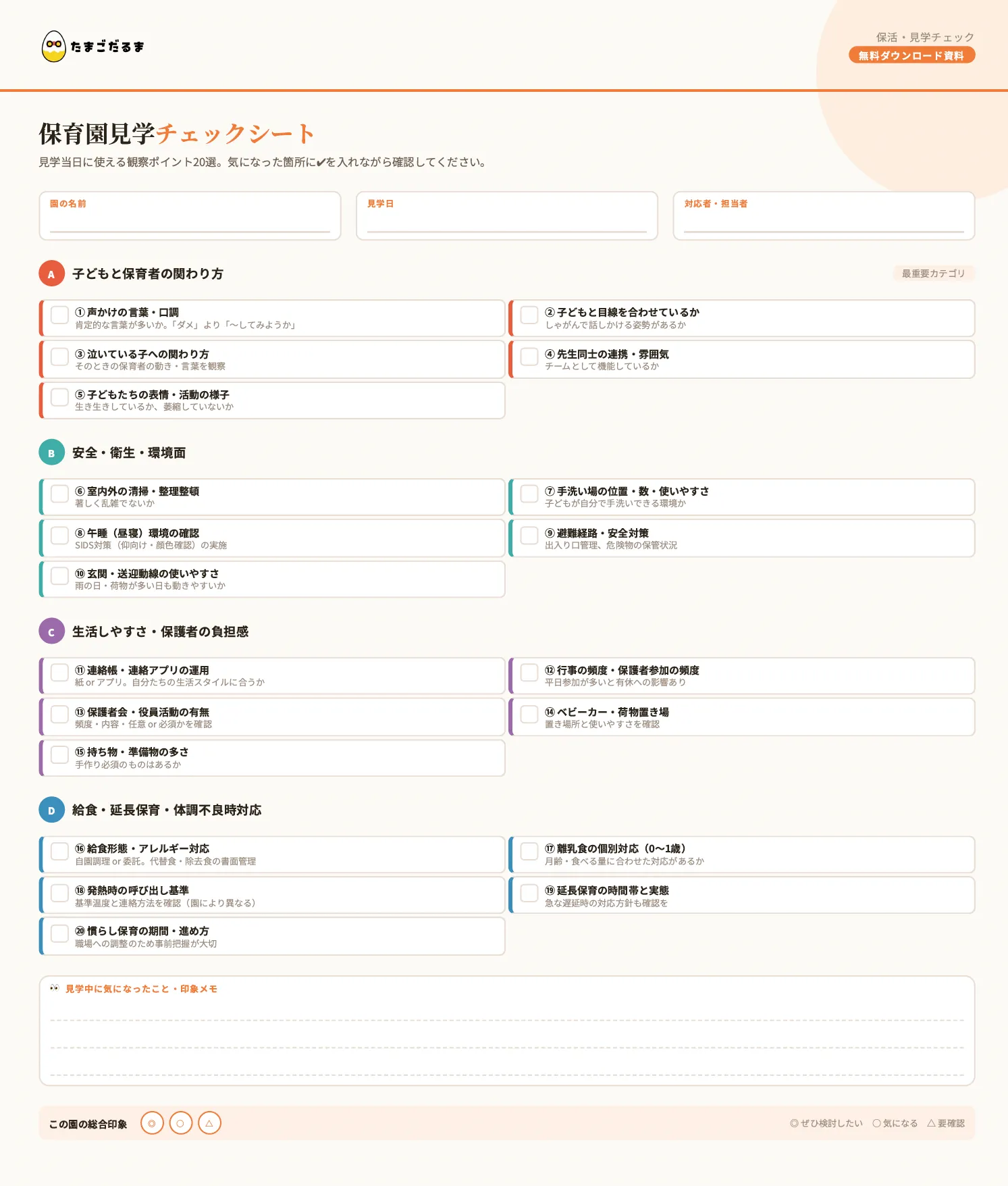
Task: Check the ⑦手洗い場の位置 checkbox
Action: tap(529, 494)
